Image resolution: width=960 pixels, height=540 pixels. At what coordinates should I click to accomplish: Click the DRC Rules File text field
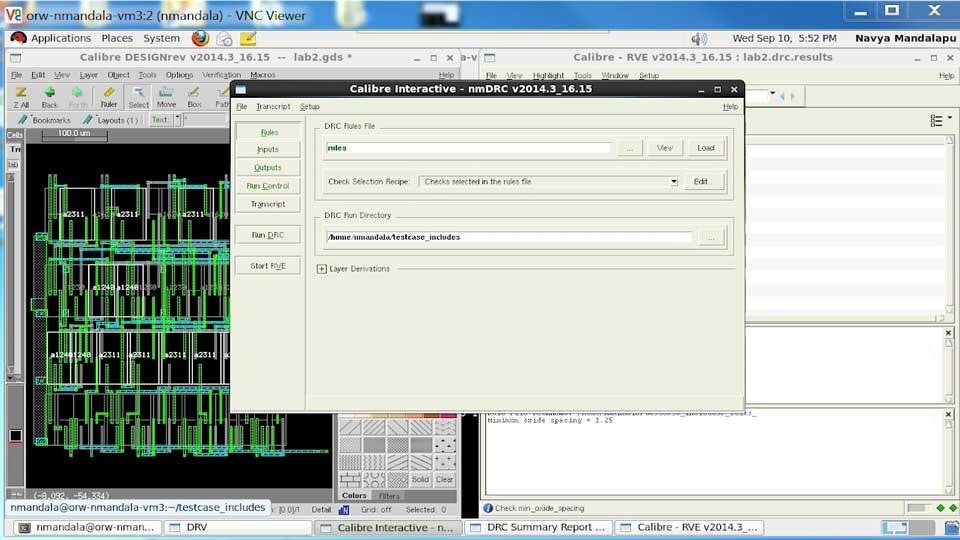click(468, 148)
